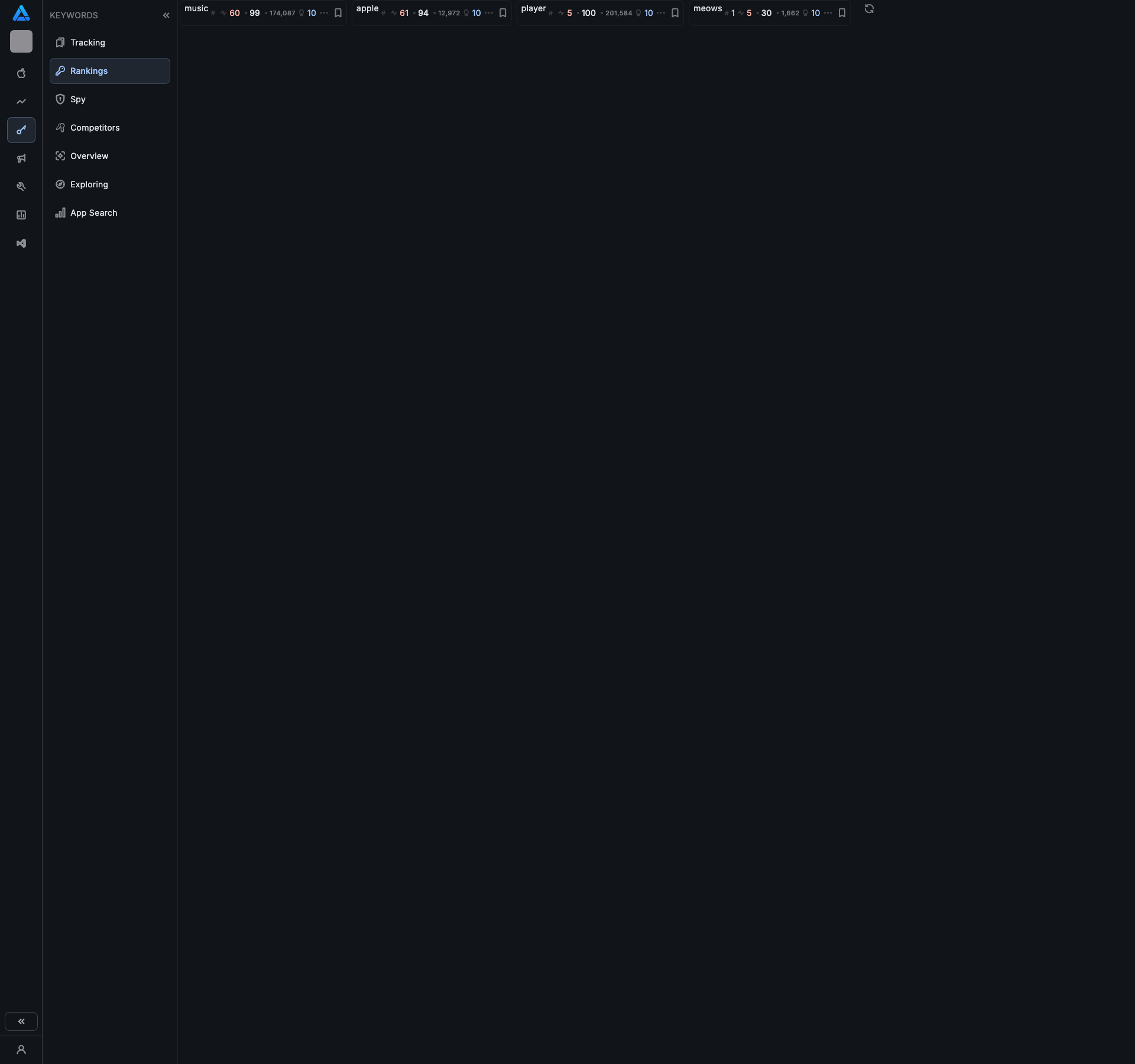Select the trends chart icon in the sidebar

pos(21,101)
